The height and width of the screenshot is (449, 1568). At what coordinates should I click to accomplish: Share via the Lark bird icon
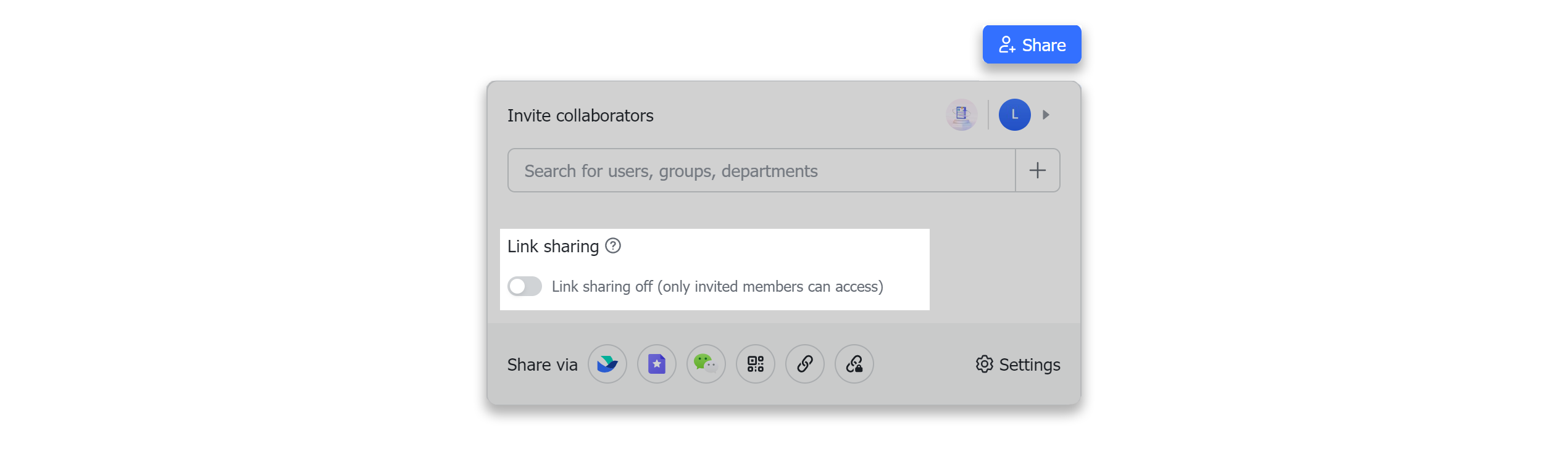pos(607,364)
